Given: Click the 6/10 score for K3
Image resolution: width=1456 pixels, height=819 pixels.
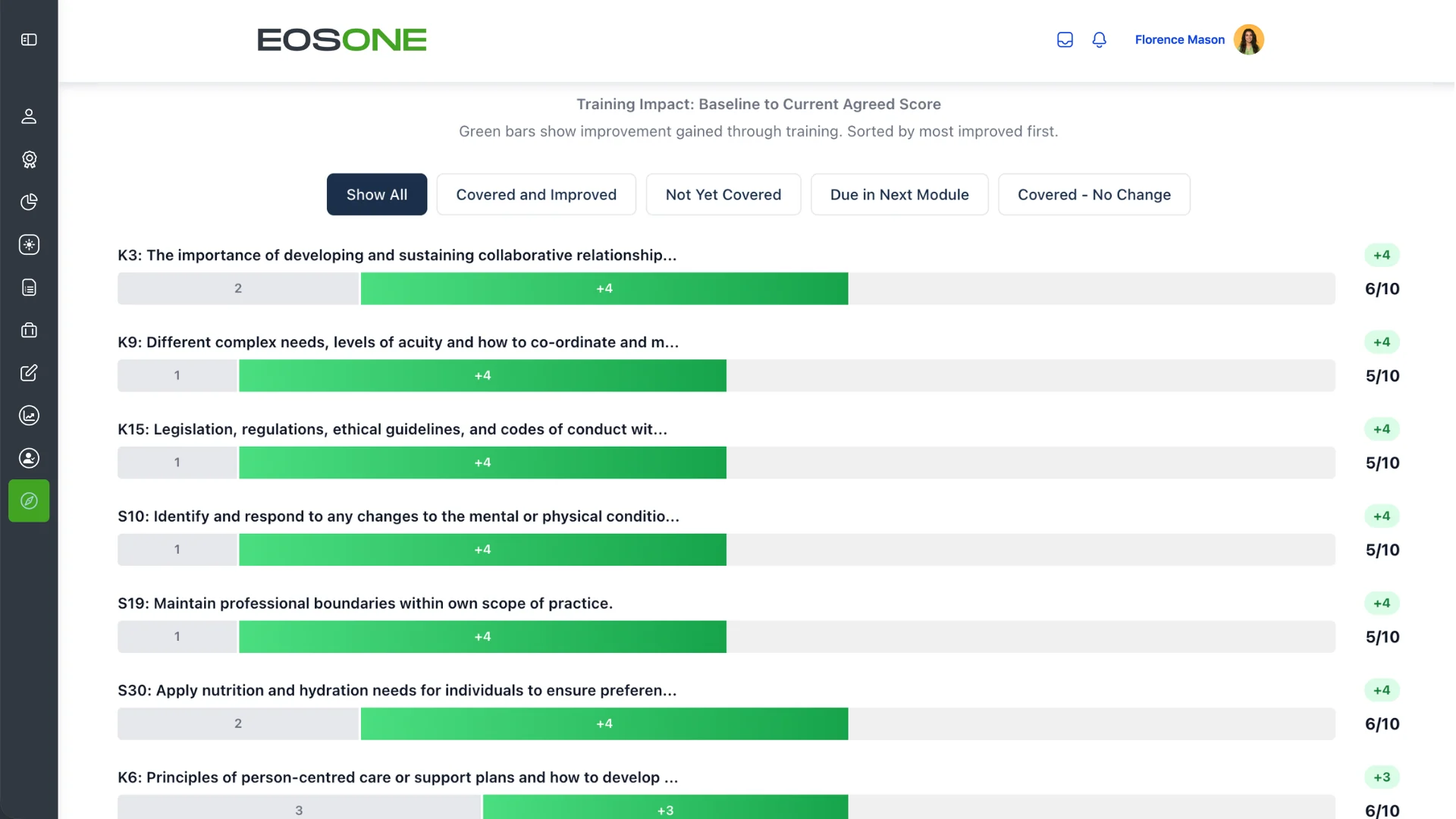Looking at the screenshot, I should (1382, 289).
